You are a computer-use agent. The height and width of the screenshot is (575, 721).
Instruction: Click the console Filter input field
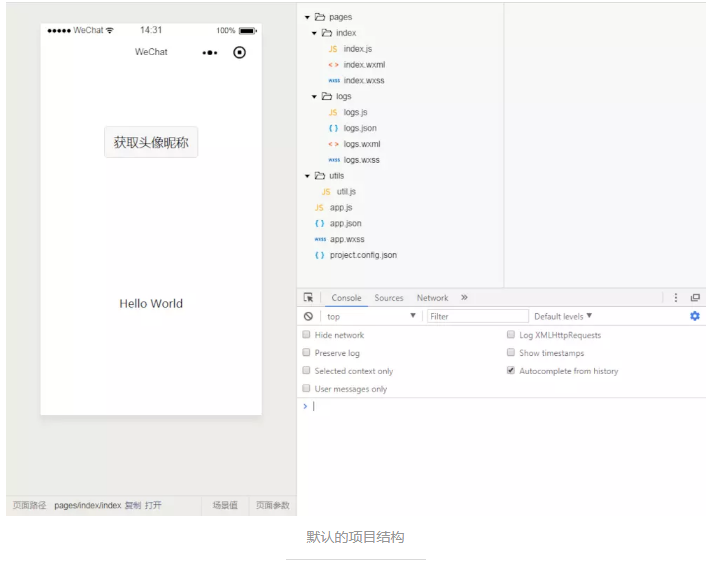[x=477, y=316]
